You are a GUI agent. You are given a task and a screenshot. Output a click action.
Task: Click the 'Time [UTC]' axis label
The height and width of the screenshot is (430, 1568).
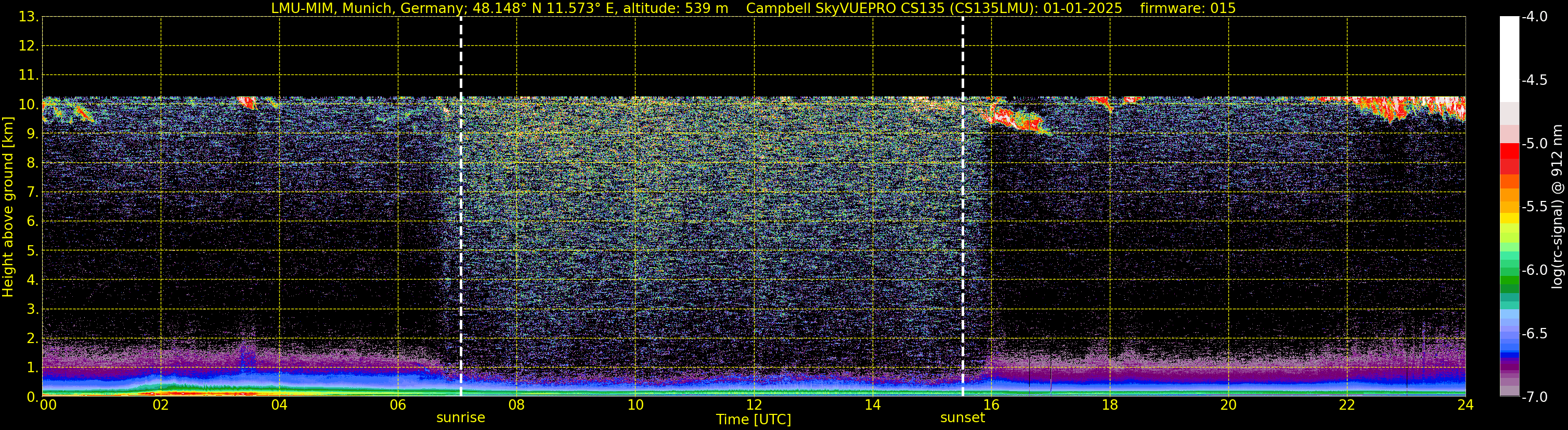pos(754,420)
